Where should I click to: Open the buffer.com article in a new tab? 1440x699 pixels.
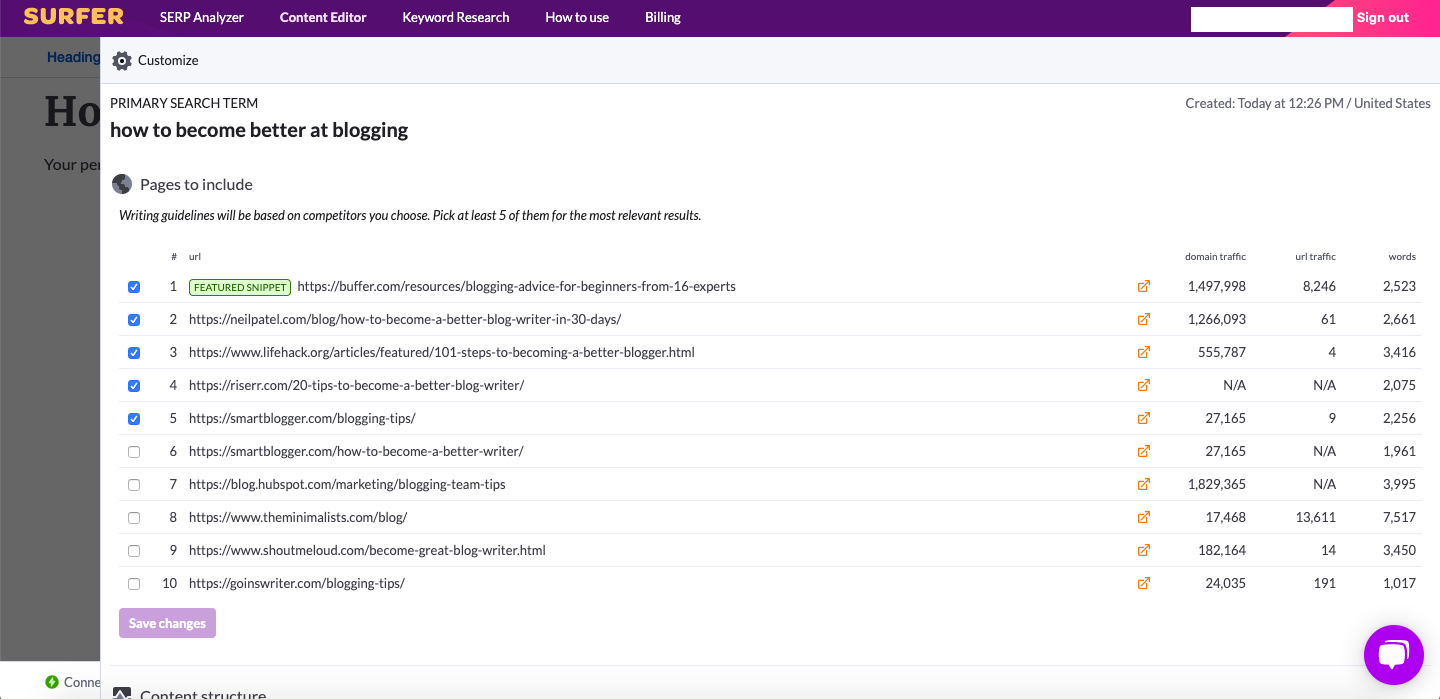tap(1143, 286)
